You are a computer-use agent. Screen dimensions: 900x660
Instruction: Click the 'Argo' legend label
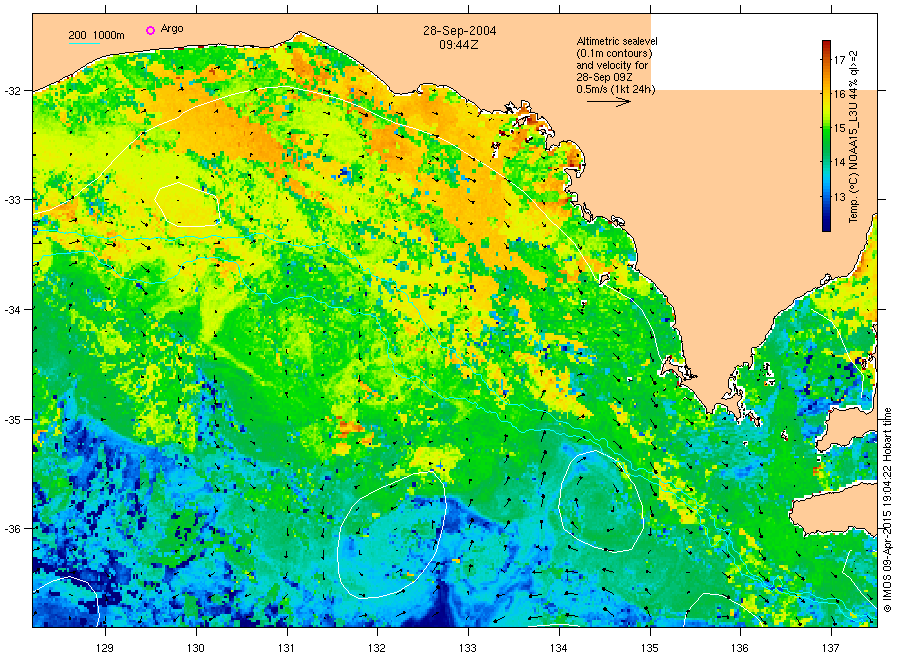pos(172,29)
